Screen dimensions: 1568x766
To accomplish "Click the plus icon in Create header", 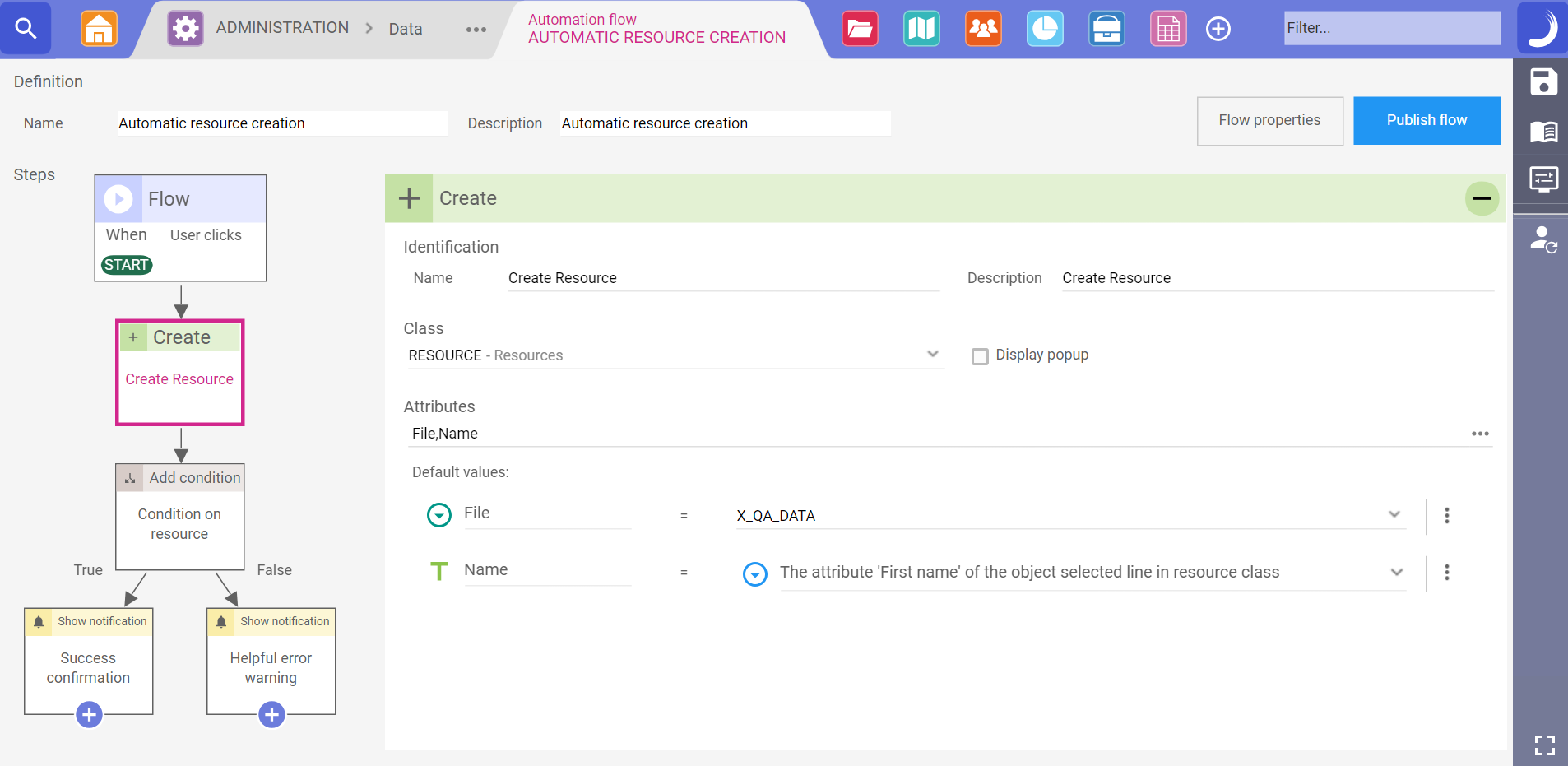I will pyautogui.click(x=409, y=198).
